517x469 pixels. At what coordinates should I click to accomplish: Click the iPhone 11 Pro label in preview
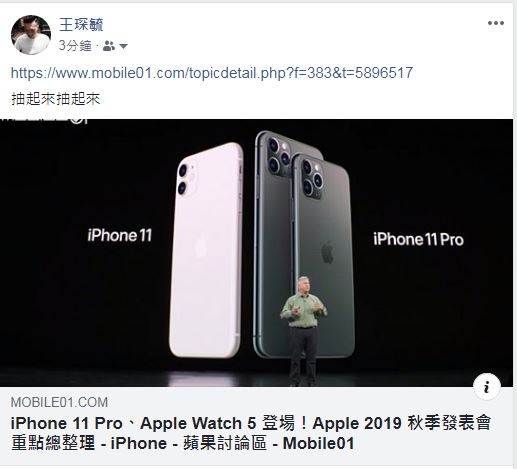click(418, 239)
